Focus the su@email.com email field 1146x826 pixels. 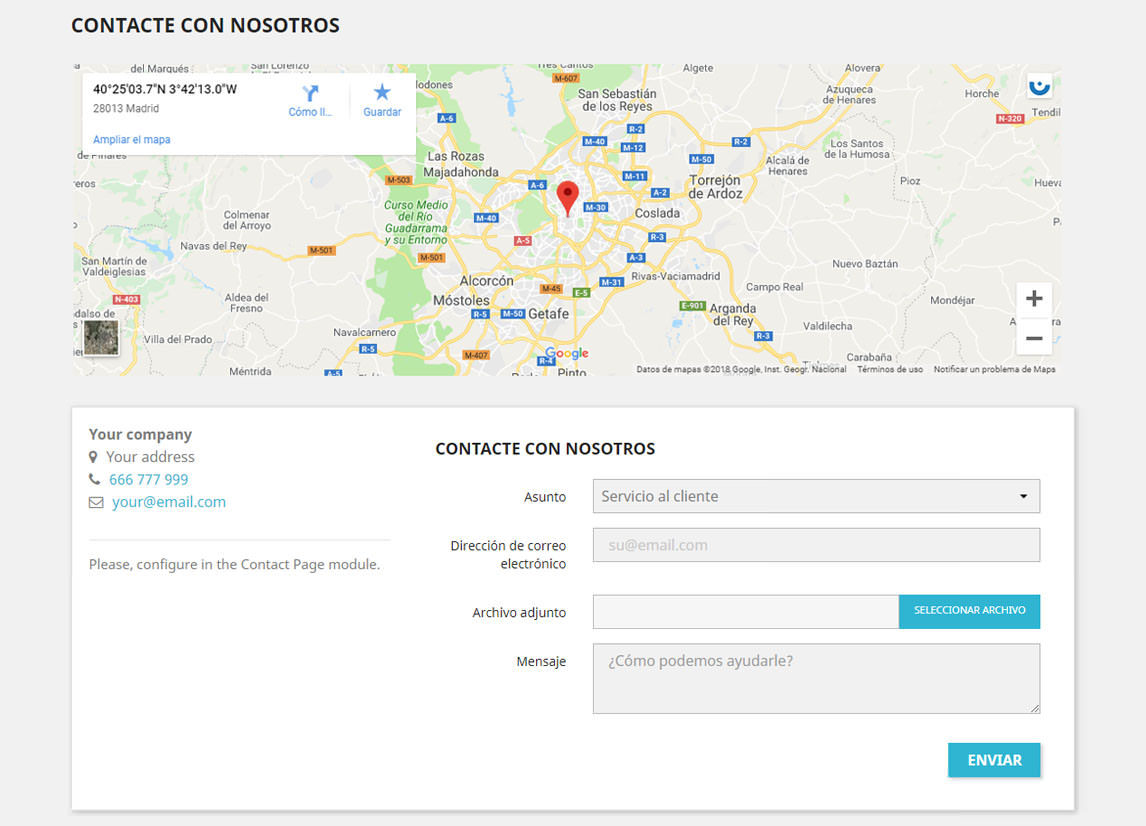click(816, 544)
